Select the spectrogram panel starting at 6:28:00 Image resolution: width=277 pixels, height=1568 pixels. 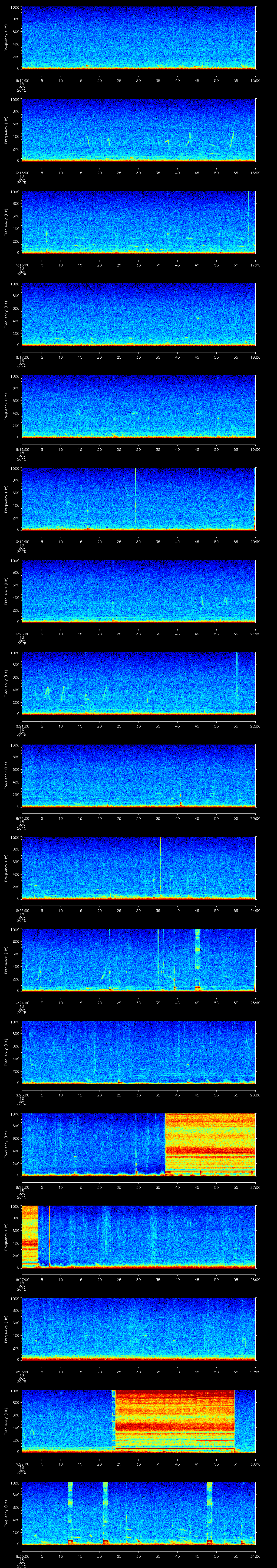[x=138, y=1329]
